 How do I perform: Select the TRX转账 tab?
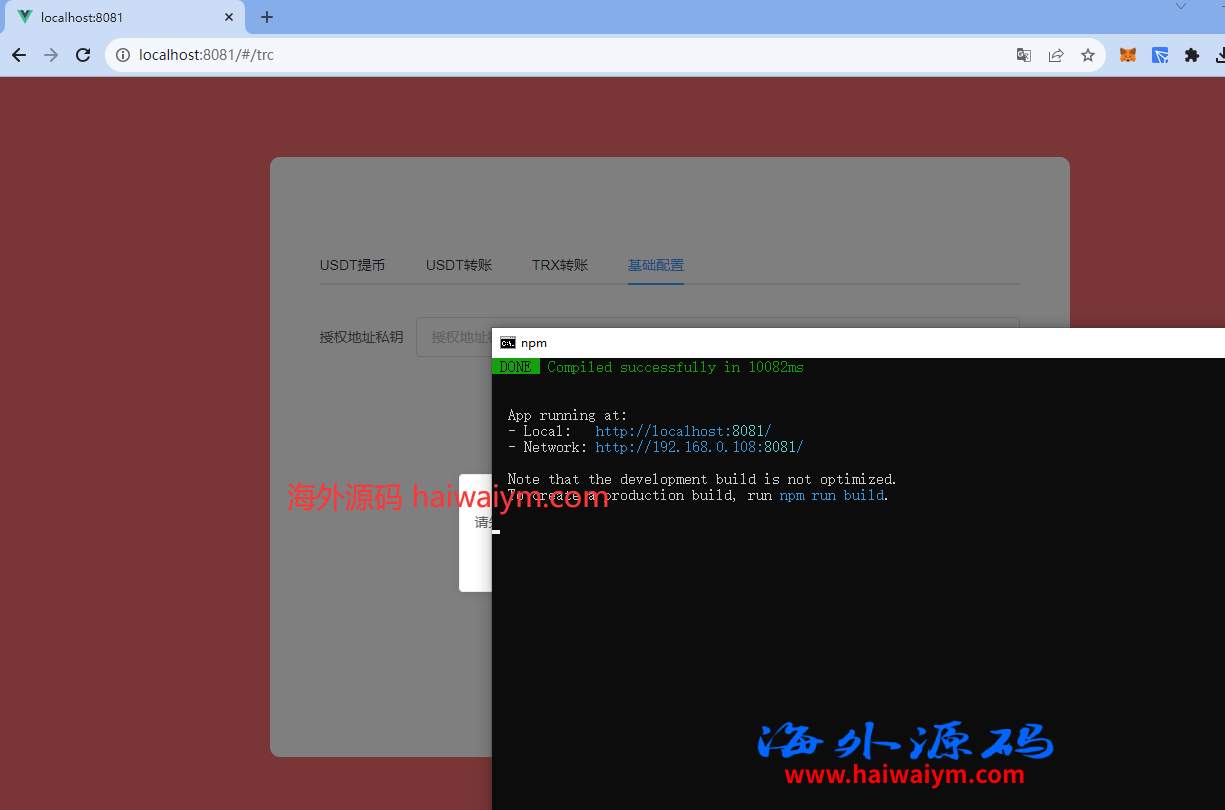[x=560, y=265]
